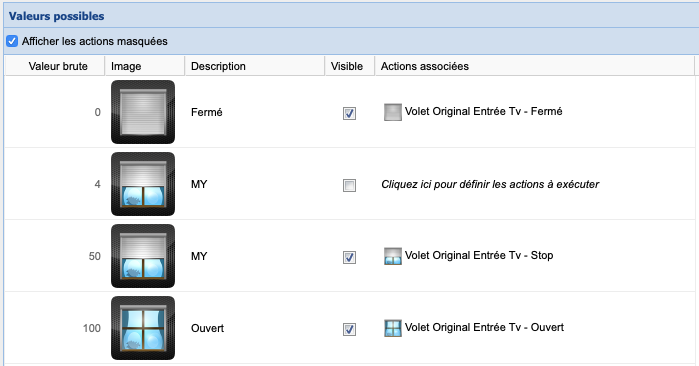Screen dimensions: 699x366
Task: Enable Visible checkbox for value 4 MY row
Action: pyautogui.click(x=350, y=185)
